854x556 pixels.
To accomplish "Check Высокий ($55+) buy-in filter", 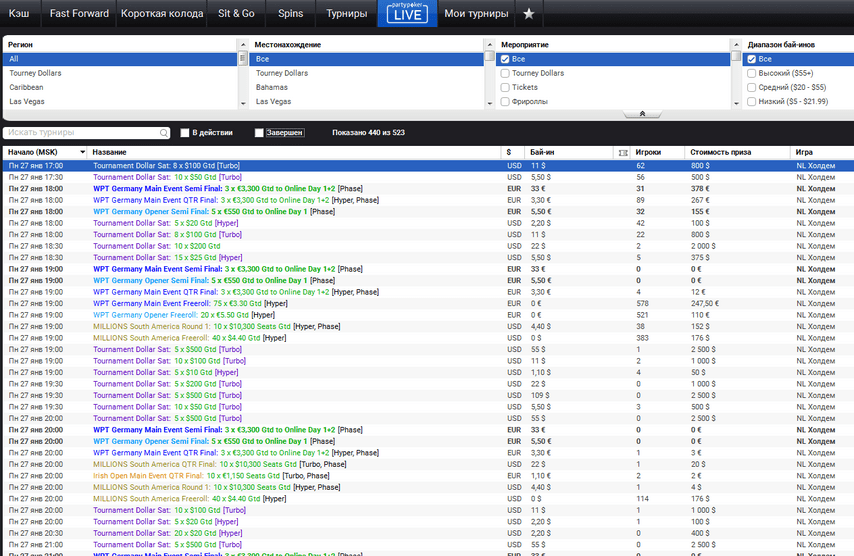I will click(752, 73).
